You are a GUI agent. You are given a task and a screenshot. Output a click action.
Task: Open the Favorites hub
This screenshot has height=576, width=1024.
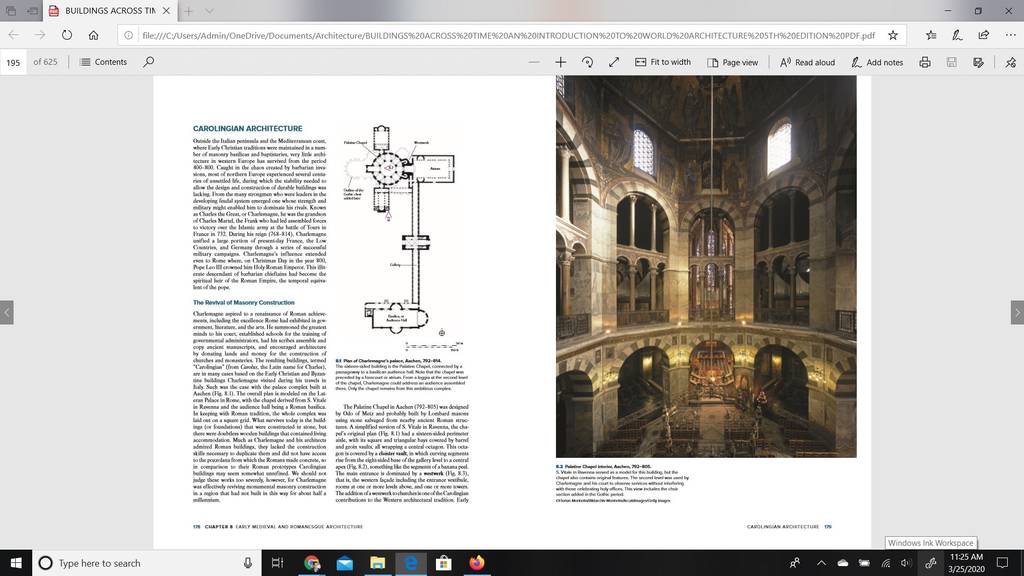point(931,35)
